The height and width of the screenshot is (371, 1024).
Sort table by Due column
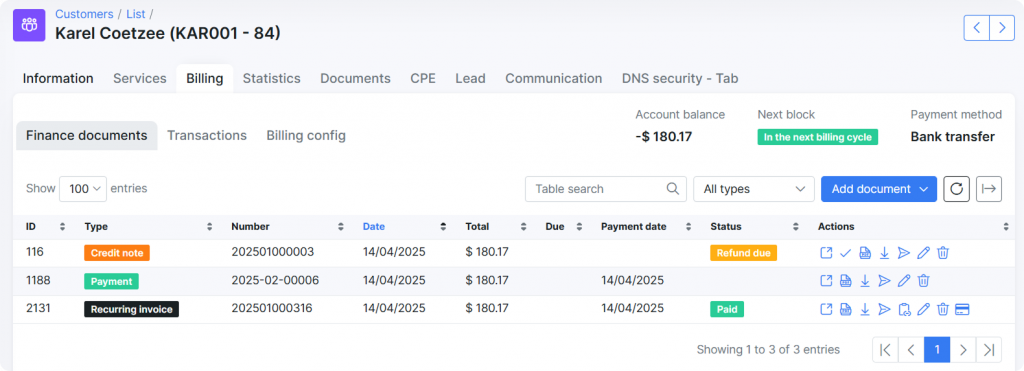564,227
